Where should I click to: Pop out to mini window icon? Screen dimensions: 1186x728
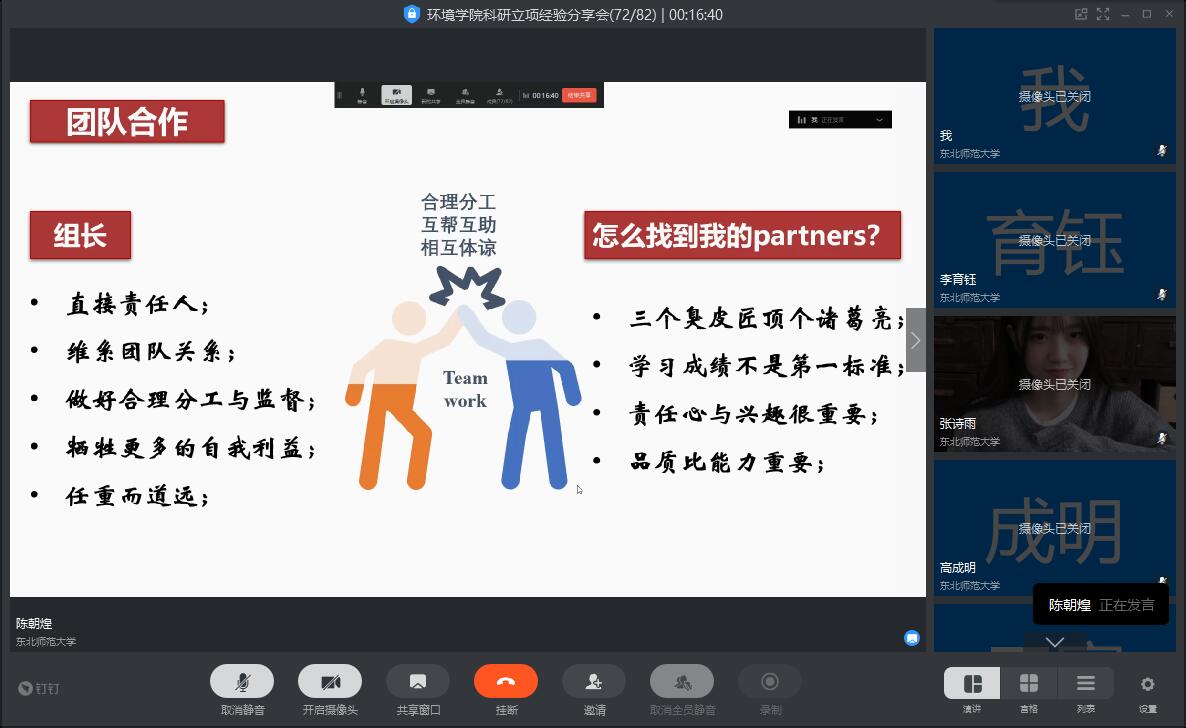[1080, 14]
